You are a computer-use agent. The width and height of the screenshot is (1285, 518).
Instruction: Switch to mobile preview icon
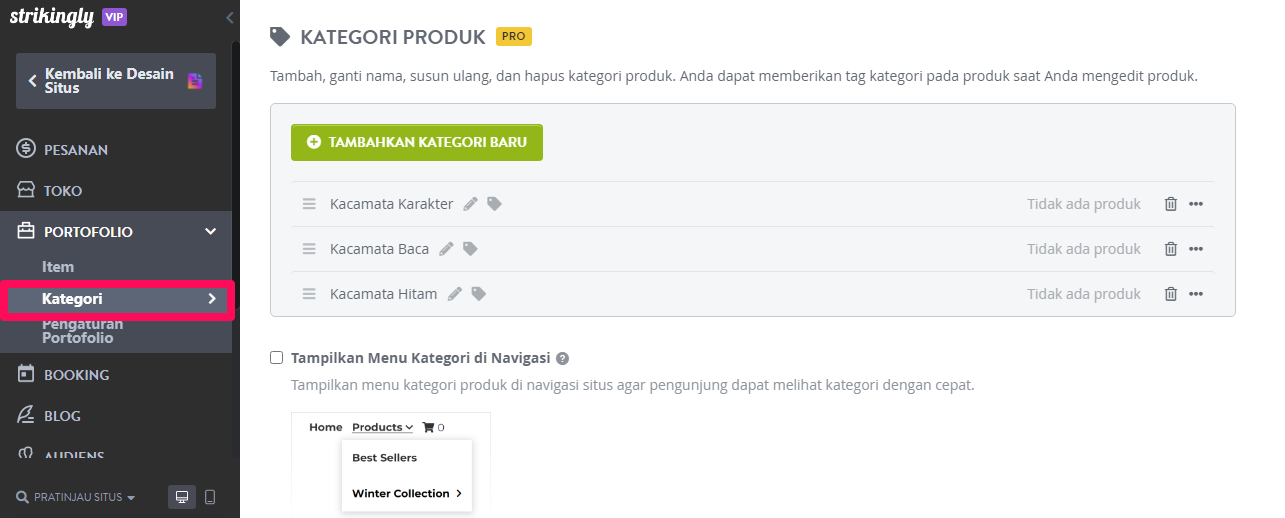210,497
